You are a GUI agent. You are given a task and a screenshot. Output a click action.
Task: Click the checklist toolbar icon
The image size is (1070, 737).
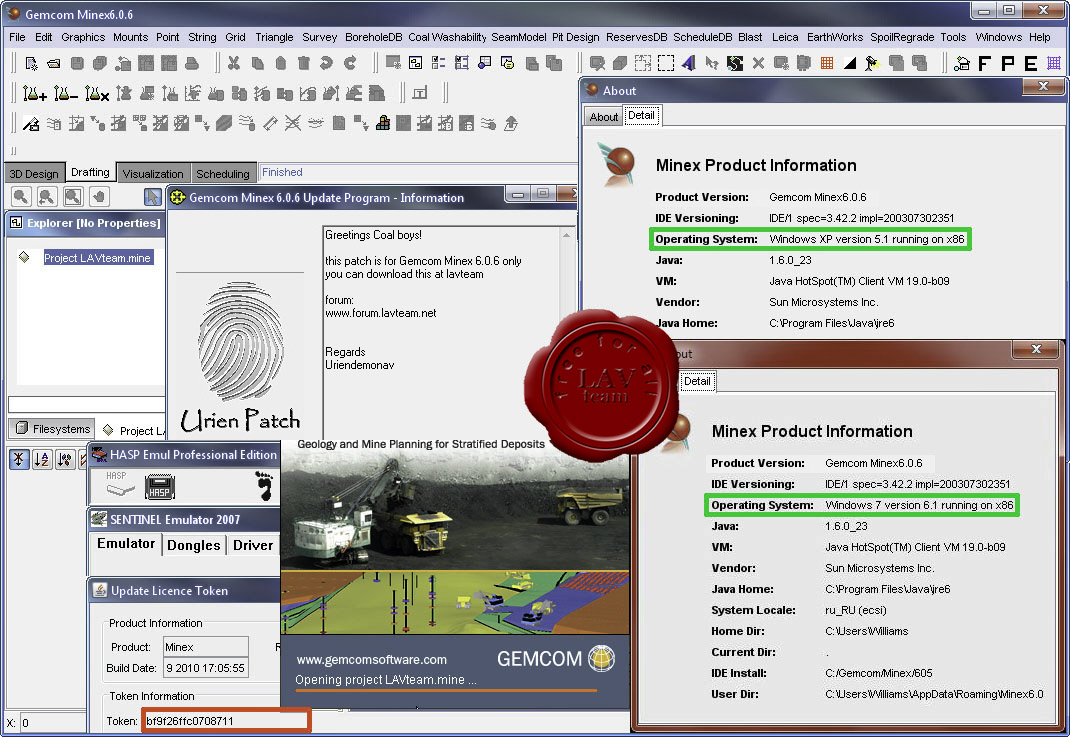click(x=438, y=63)
